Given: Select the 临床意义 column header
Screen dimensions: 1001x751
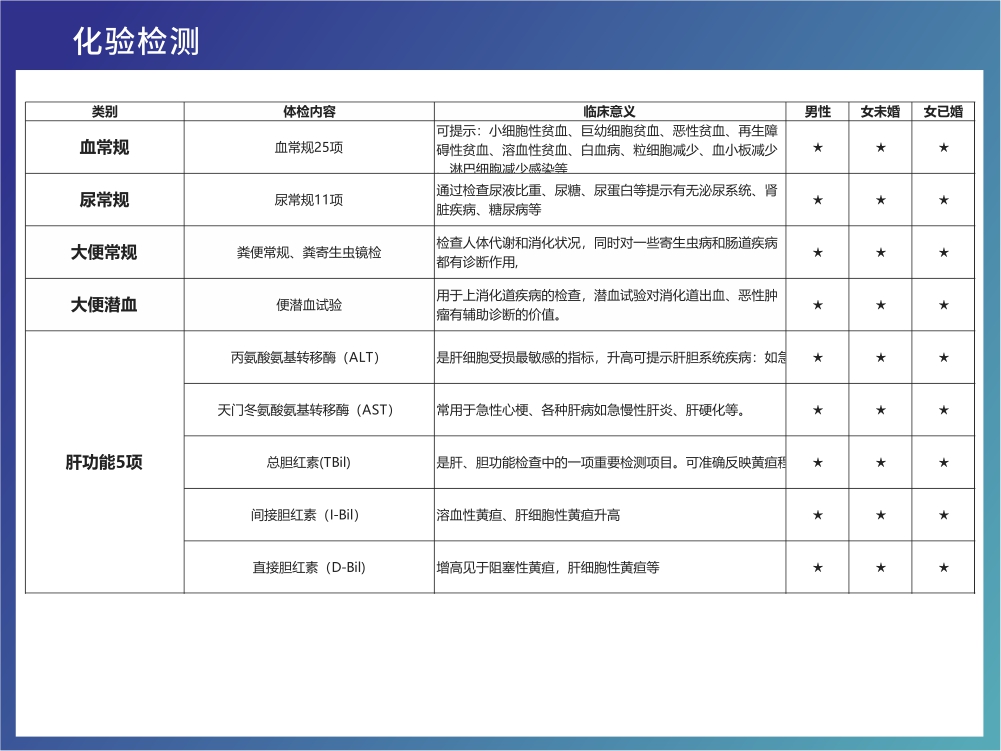Looking at the screenshot, I should point(610,111).
